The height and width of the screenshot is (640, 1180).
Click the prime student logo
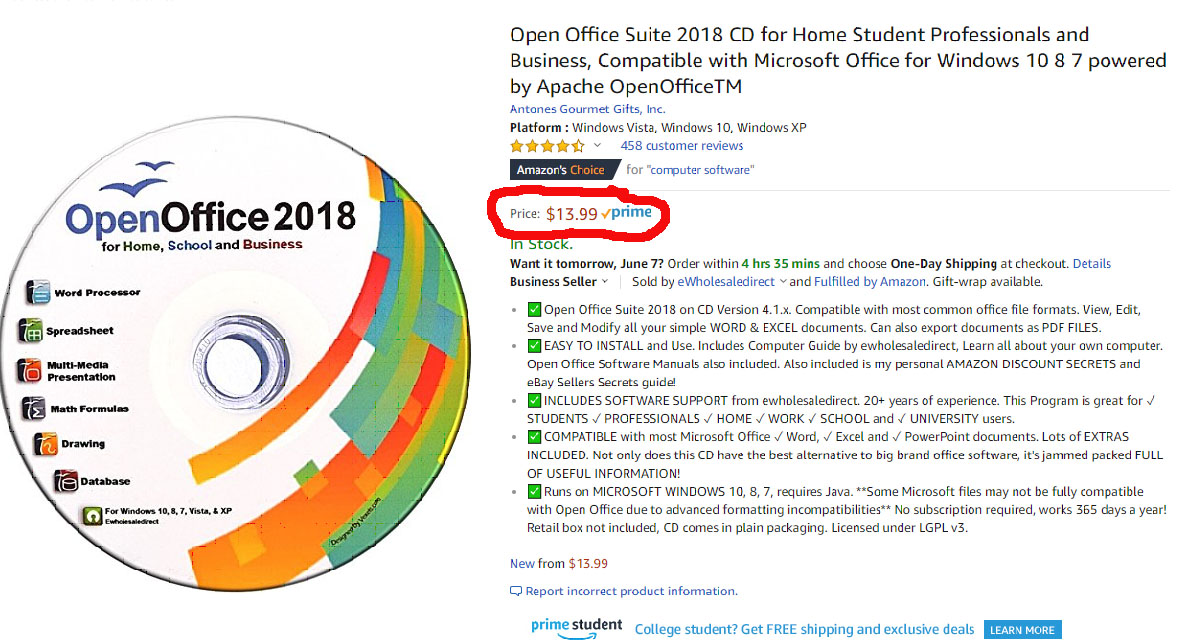click(576, 628)
